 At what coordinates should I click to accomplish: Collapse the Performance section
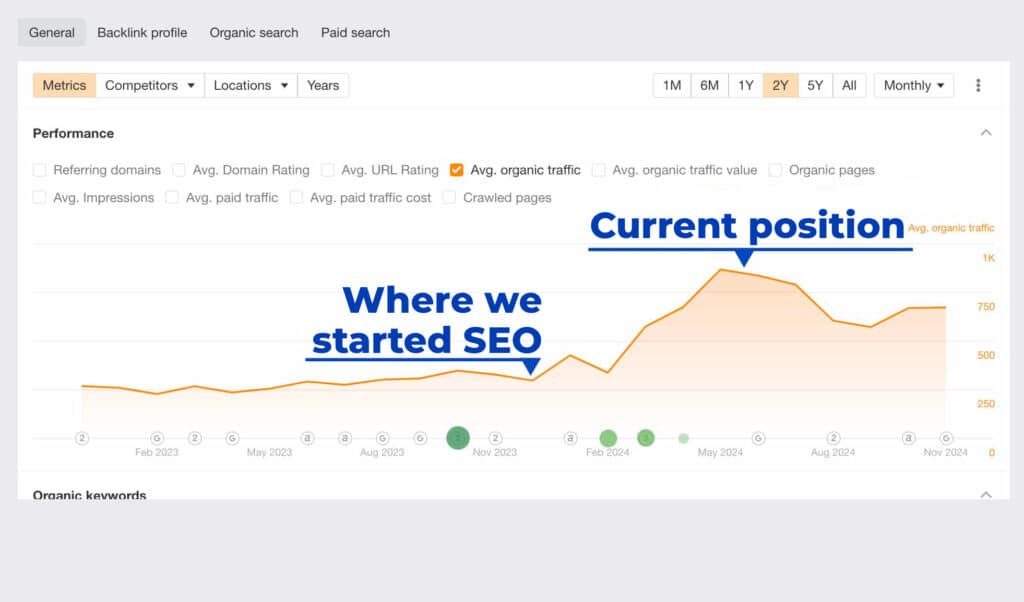tap(986, 132)
